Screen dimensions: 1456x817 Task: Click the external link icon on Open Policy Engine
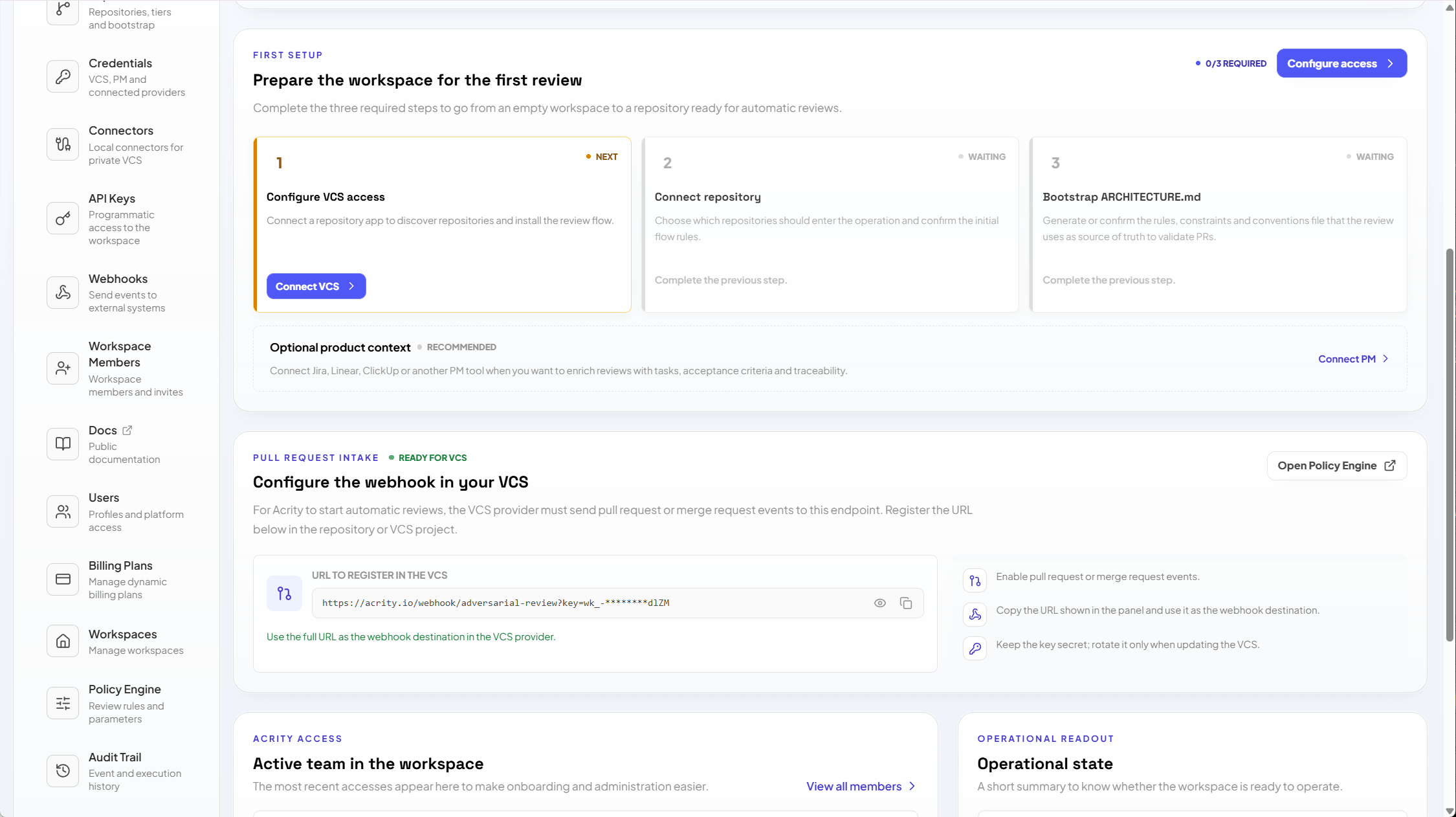click(1390, 465)
